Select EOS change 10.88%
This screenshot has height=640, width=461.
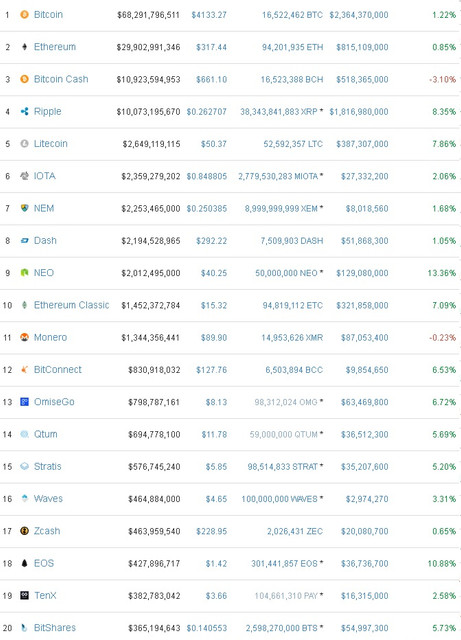click(x=442, y=564)
